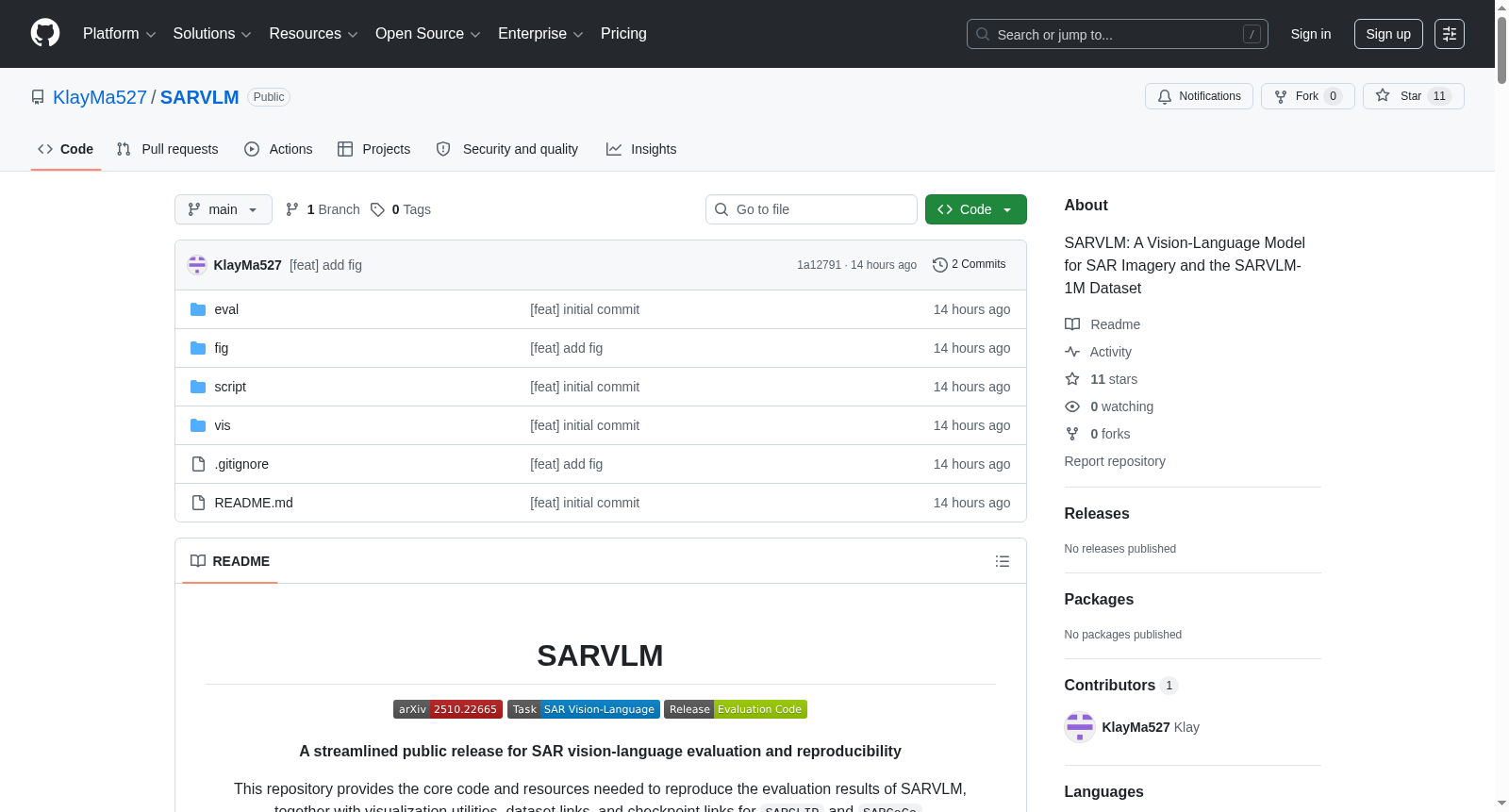
Task: Click the fork icon beside 0 forks
Action: tap(1072, 434)
